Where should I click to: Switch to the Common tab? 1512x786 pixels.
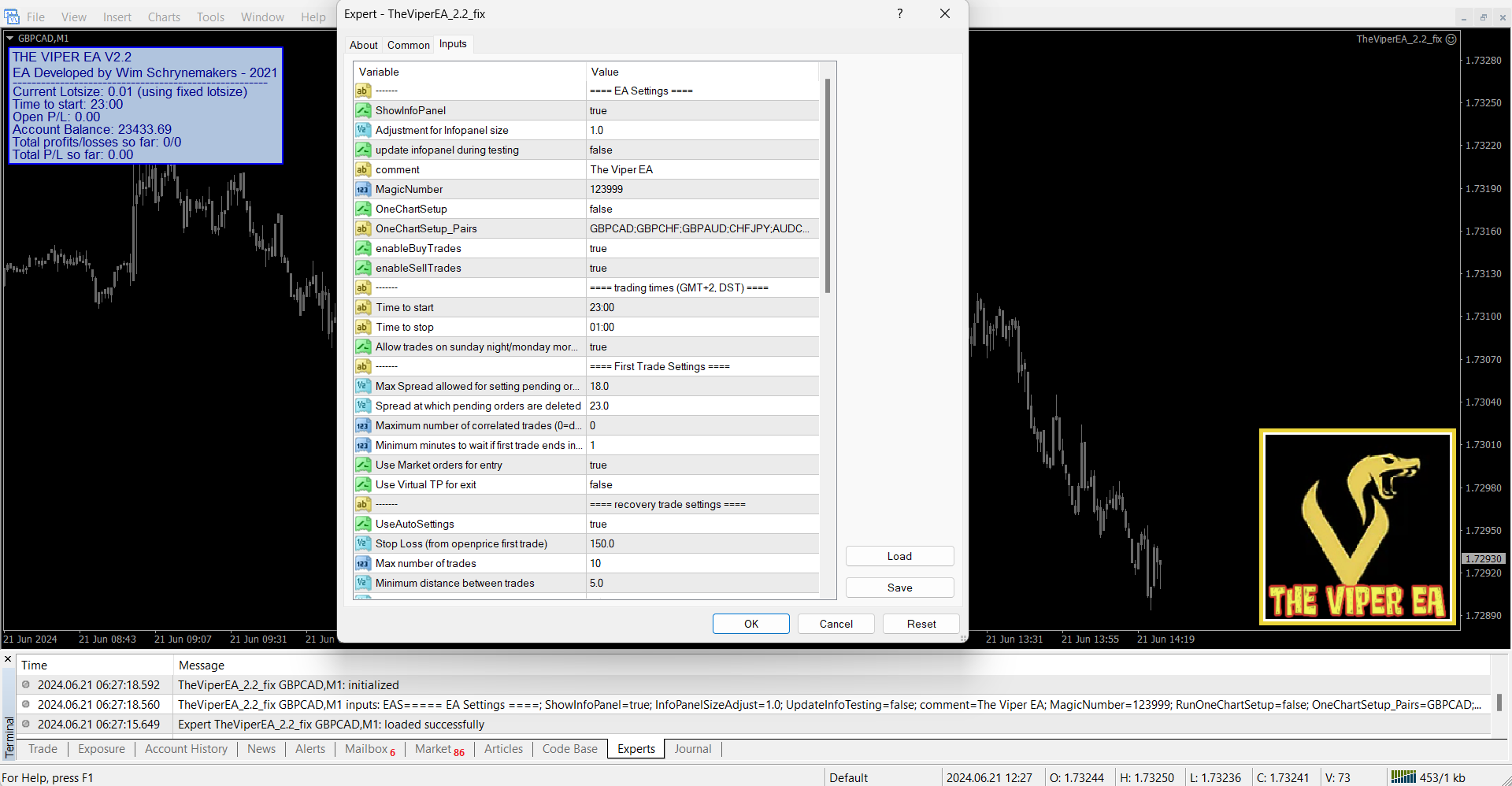408,45
